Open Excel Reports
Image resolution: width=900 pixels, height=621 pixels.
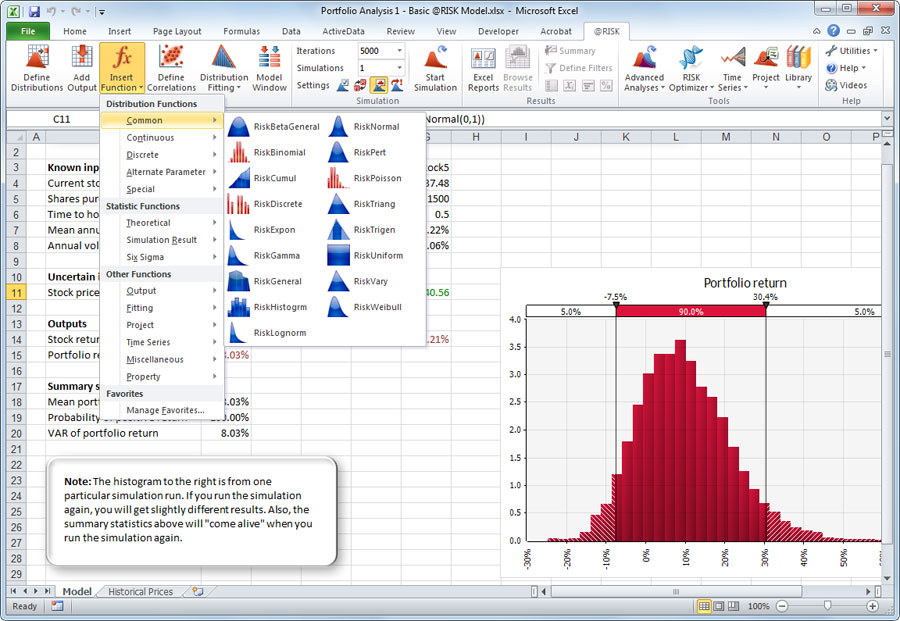(x=483, y=68)
